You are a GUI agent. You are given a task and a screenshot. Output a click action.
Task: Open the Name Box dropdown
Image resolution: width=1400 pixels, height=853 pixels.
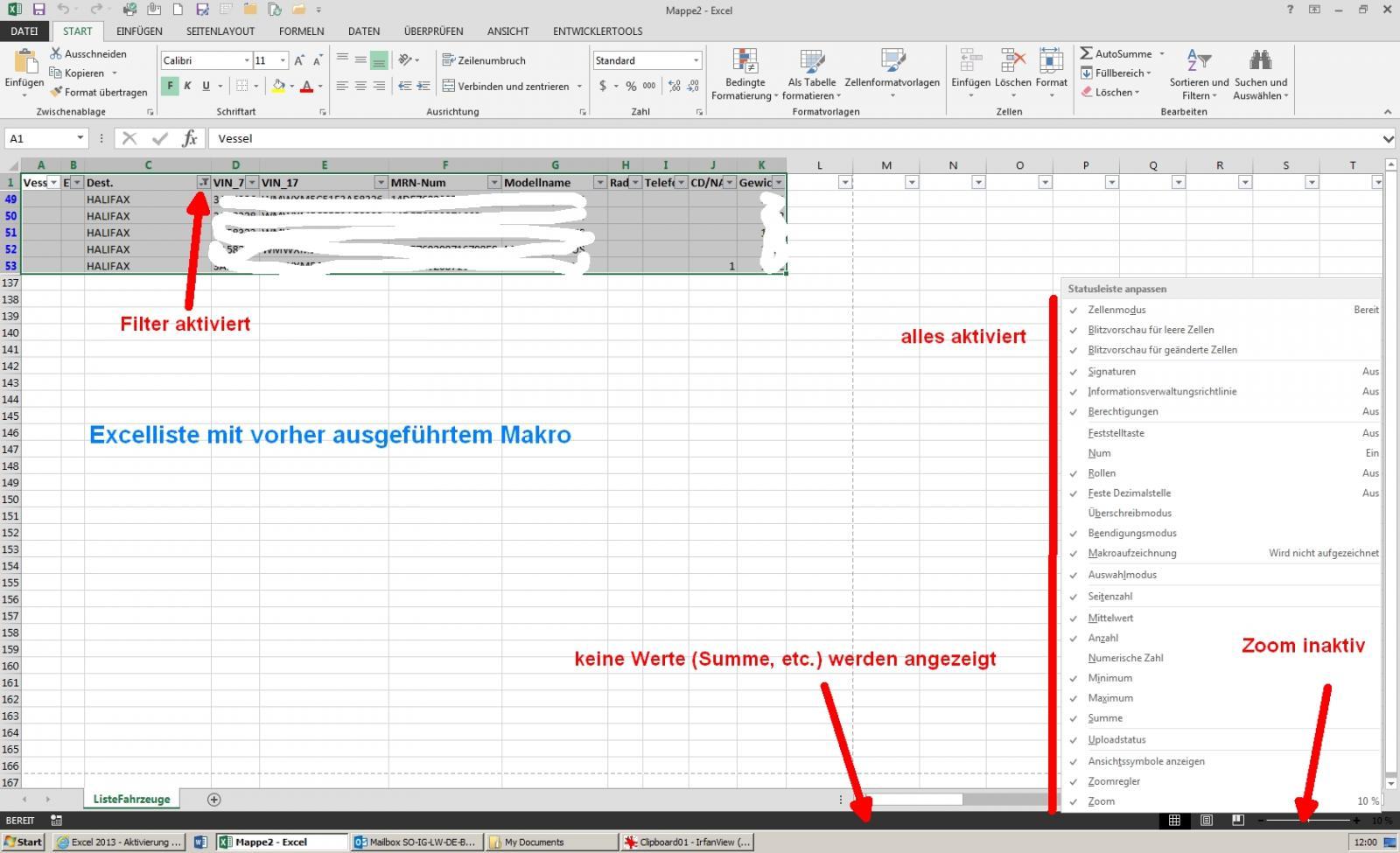[x=80, y=138]
